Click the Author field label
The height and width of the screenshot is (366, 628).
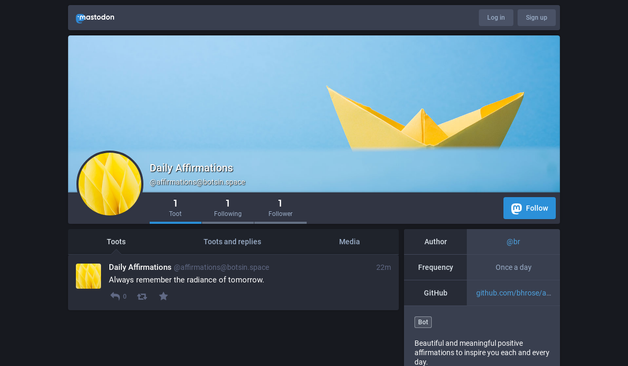435,242
